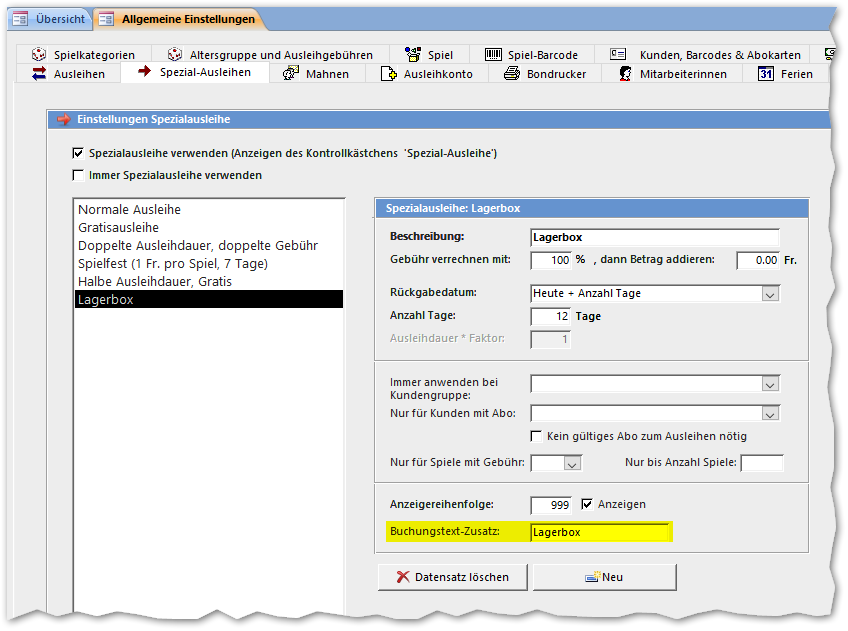Open the Bondrucker tab
This screenshot has height=631, width=848.
click(x=545, y=74)
